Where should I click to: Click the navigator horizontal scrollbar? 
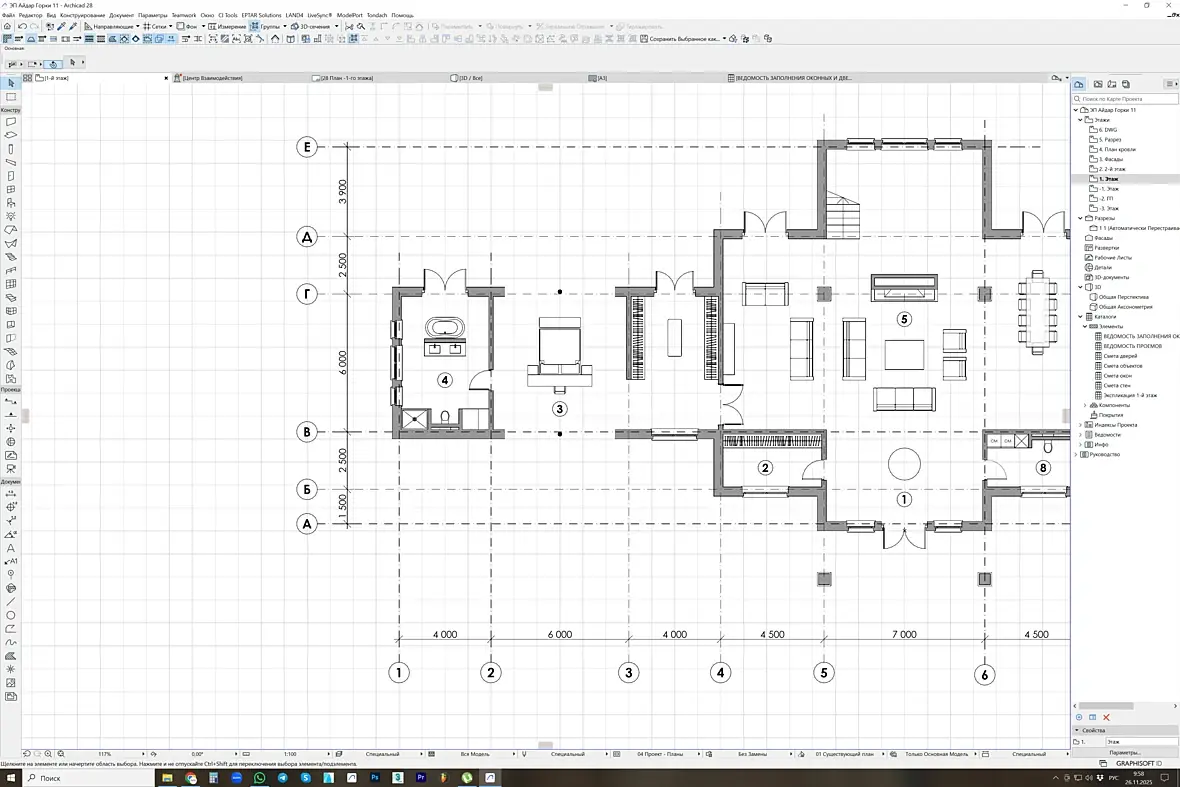pyautogui.click(x=1106, y=706)
